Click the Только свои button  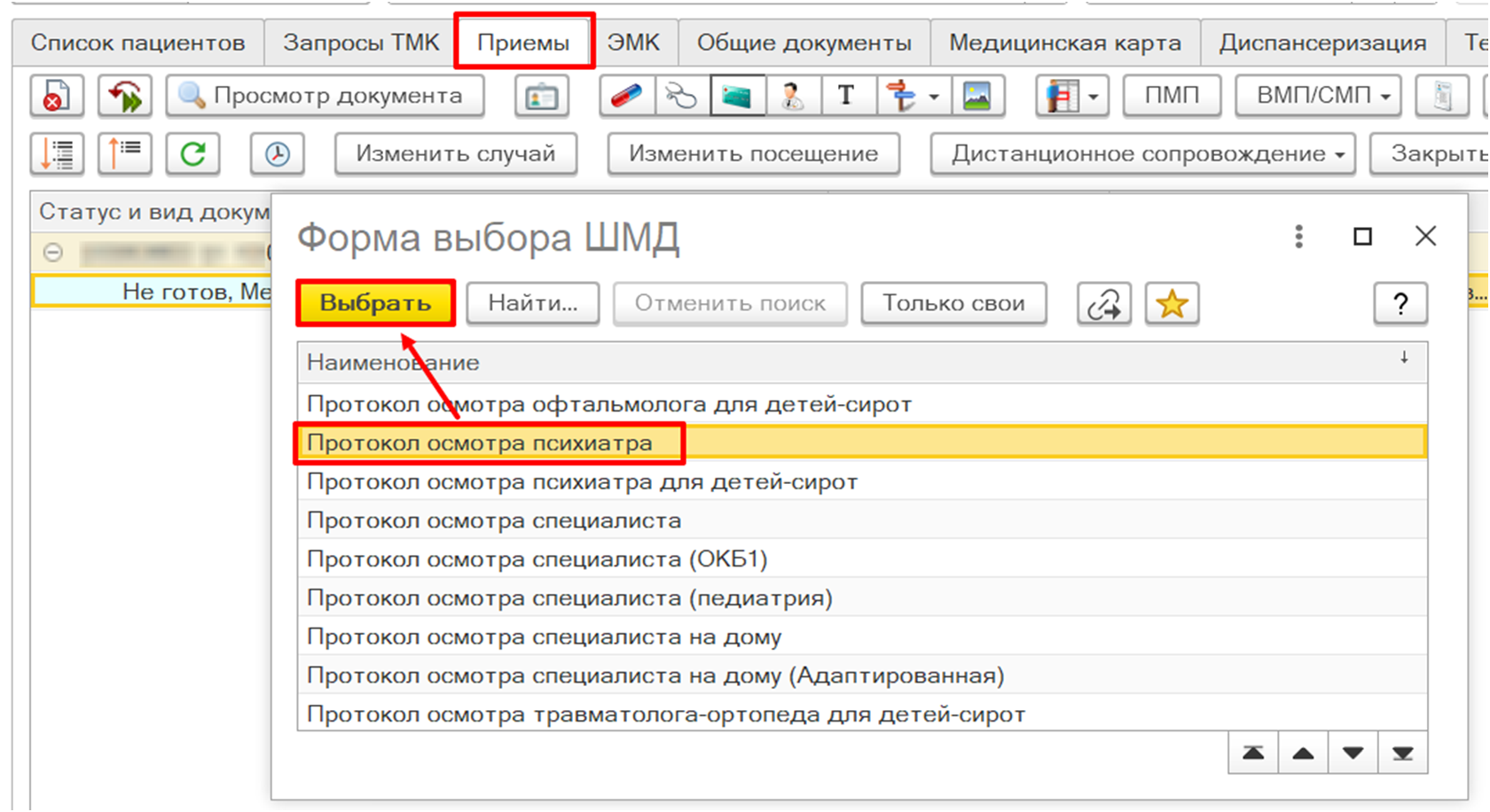tap(953, 304)
